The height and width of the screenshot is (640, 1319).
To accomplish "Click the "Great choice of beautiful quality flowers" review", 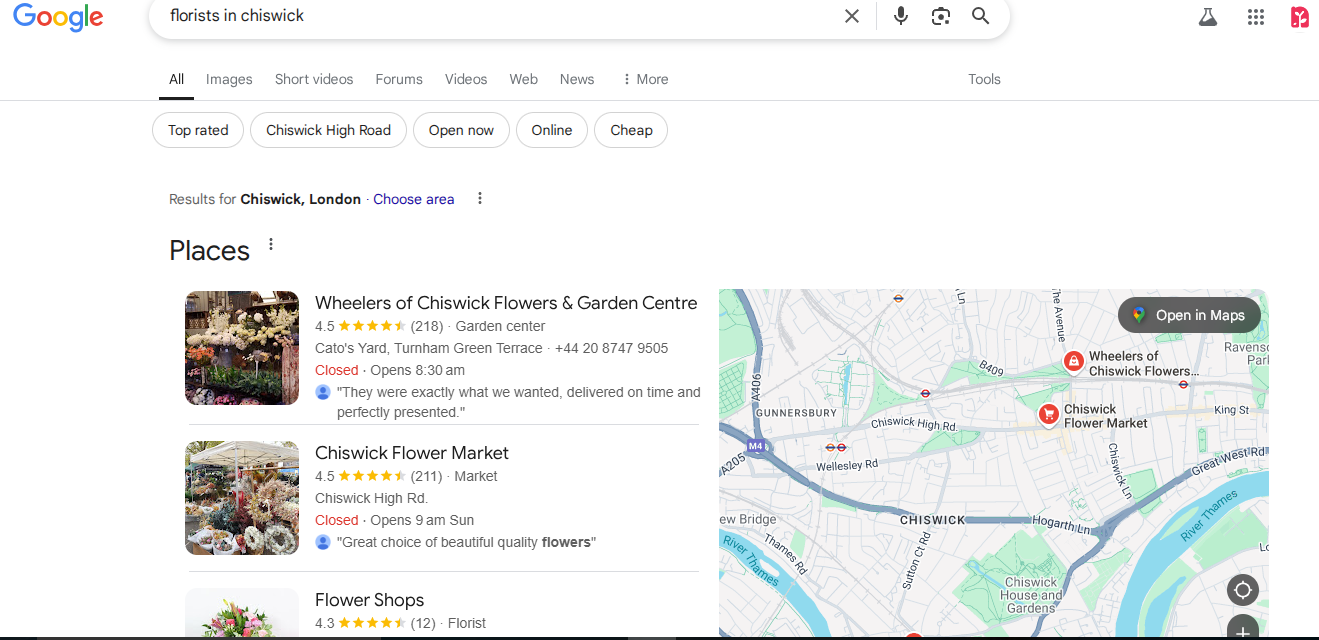I will click(x=466, y=542).
